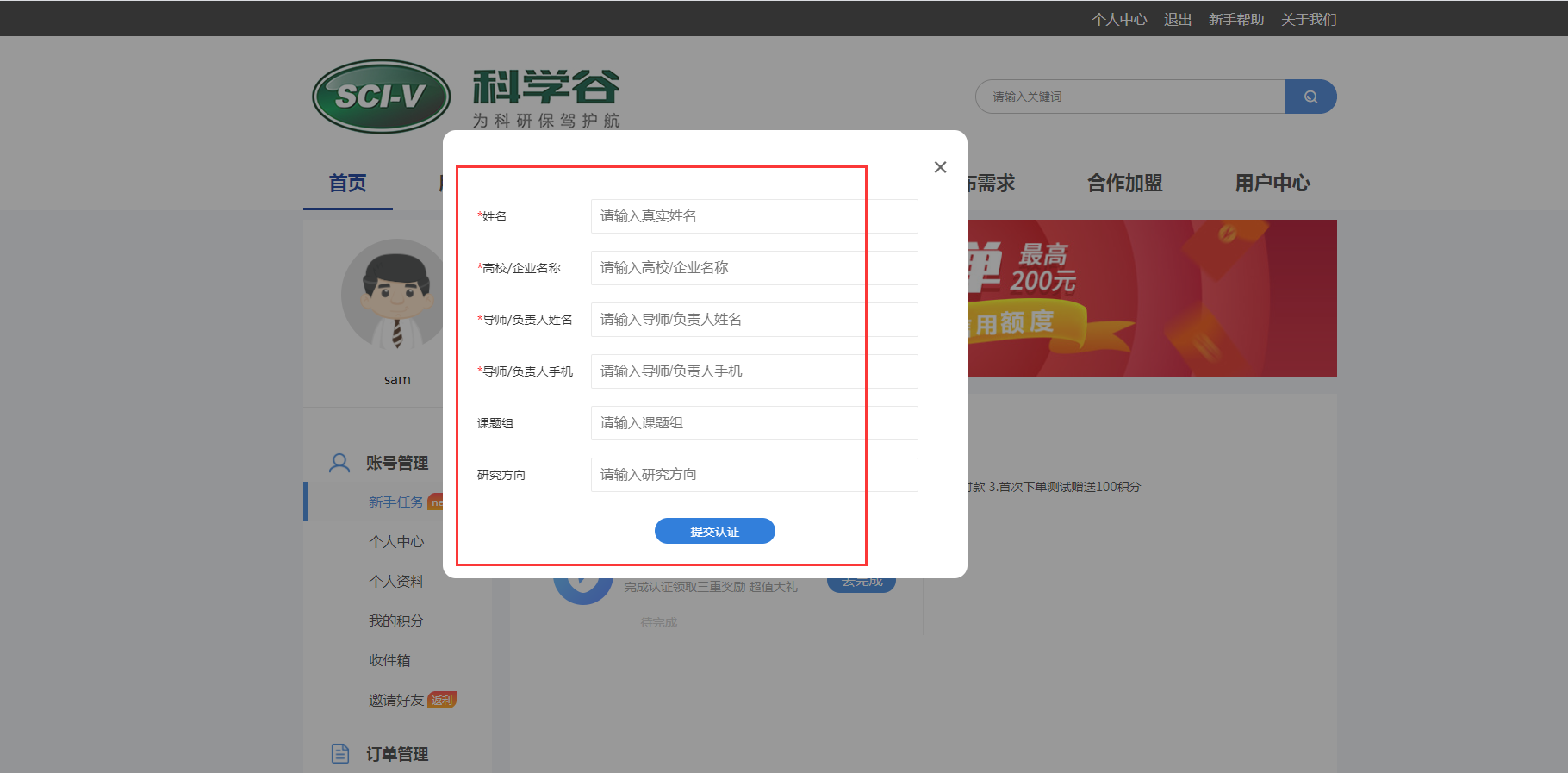Close the certification dialog with X
1568x773 pixels.
[x=940, y=167]
